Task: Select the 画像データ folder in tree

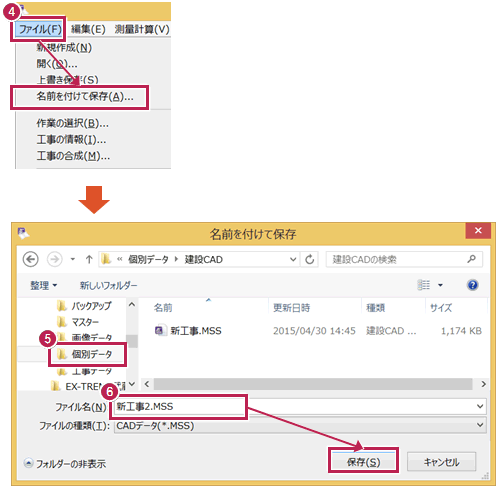Action: (x=85, y=337)
